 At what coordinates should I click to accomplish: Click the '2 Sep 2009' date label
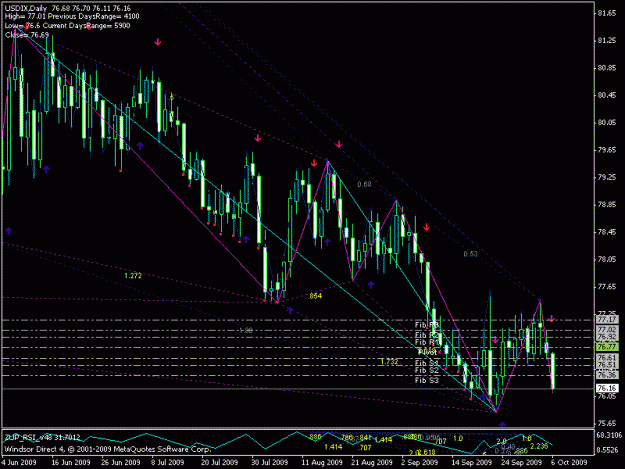tap(419, 462)
